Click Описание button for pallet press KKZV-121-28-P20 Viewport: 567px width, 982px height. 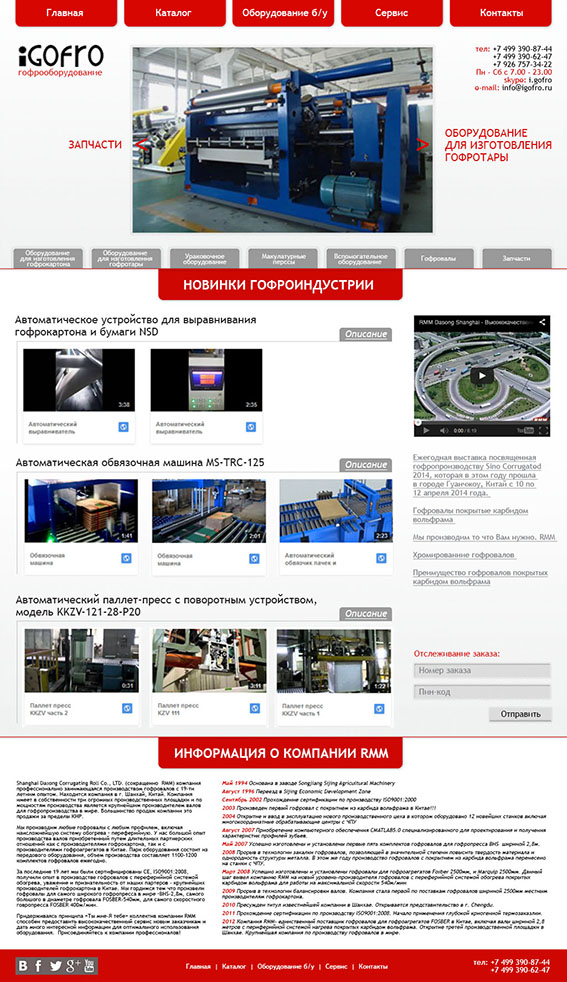click(x=366, y=614)
